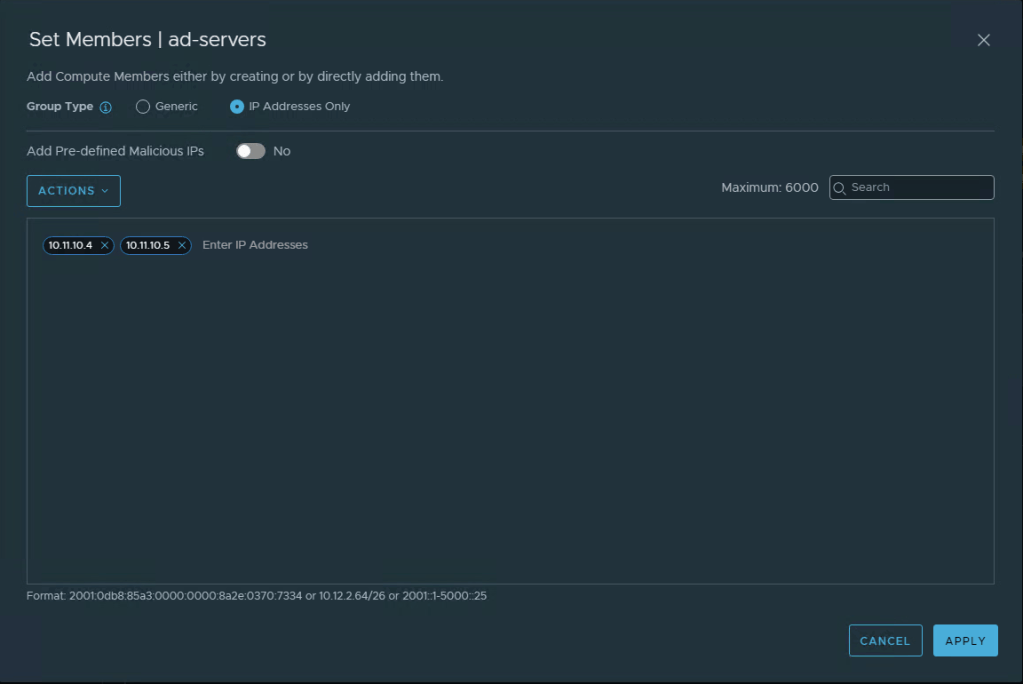Remove the 10.11.10.5 address chip
The width and height of the screenshot is (1023, 684).
coord(181,246)
